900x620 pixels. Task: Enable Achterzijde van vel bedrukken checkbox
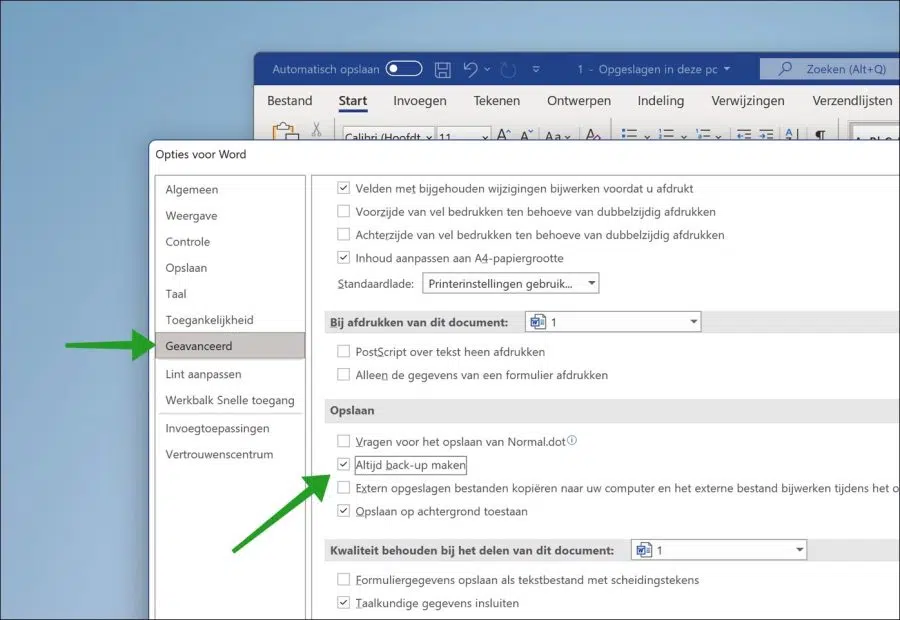[343, 234]
